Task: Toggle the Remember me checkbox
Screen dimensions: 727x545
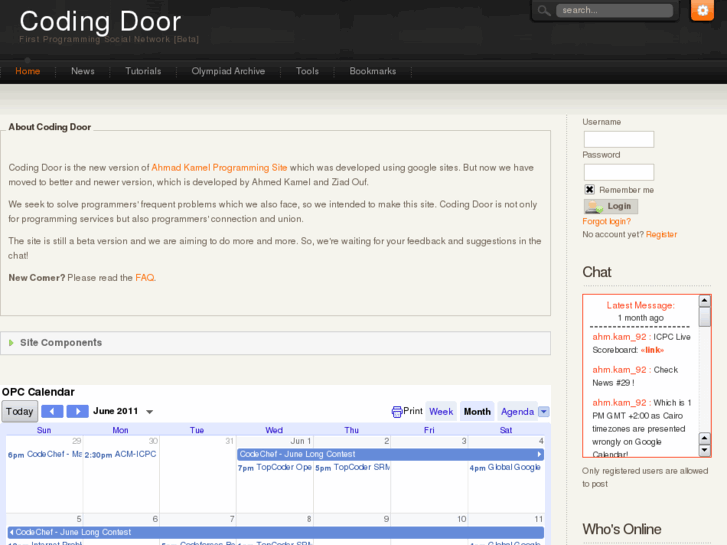Action: (589, 189)
